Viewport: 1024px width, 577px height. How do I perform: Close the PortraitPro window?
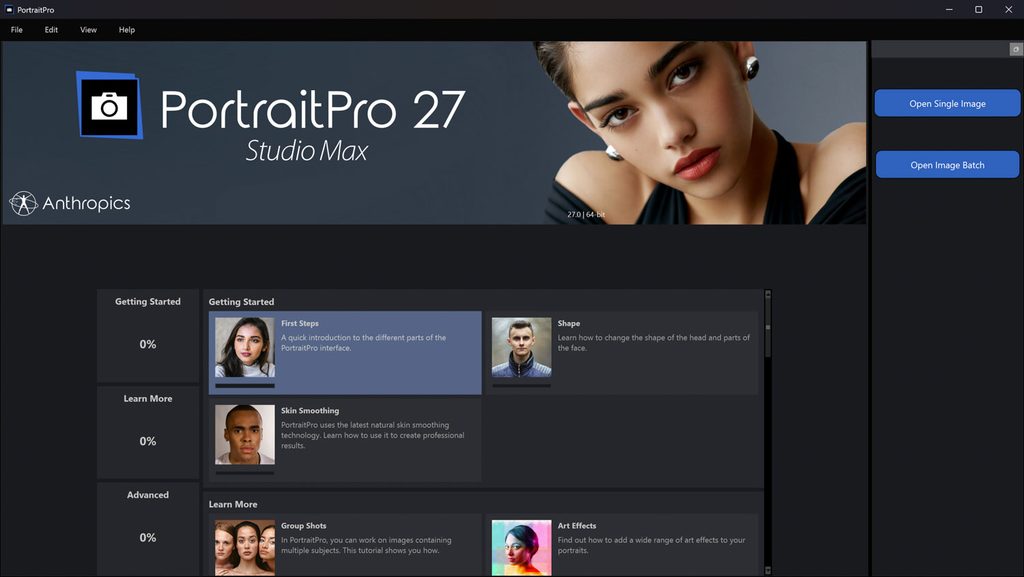(1008, 9)
